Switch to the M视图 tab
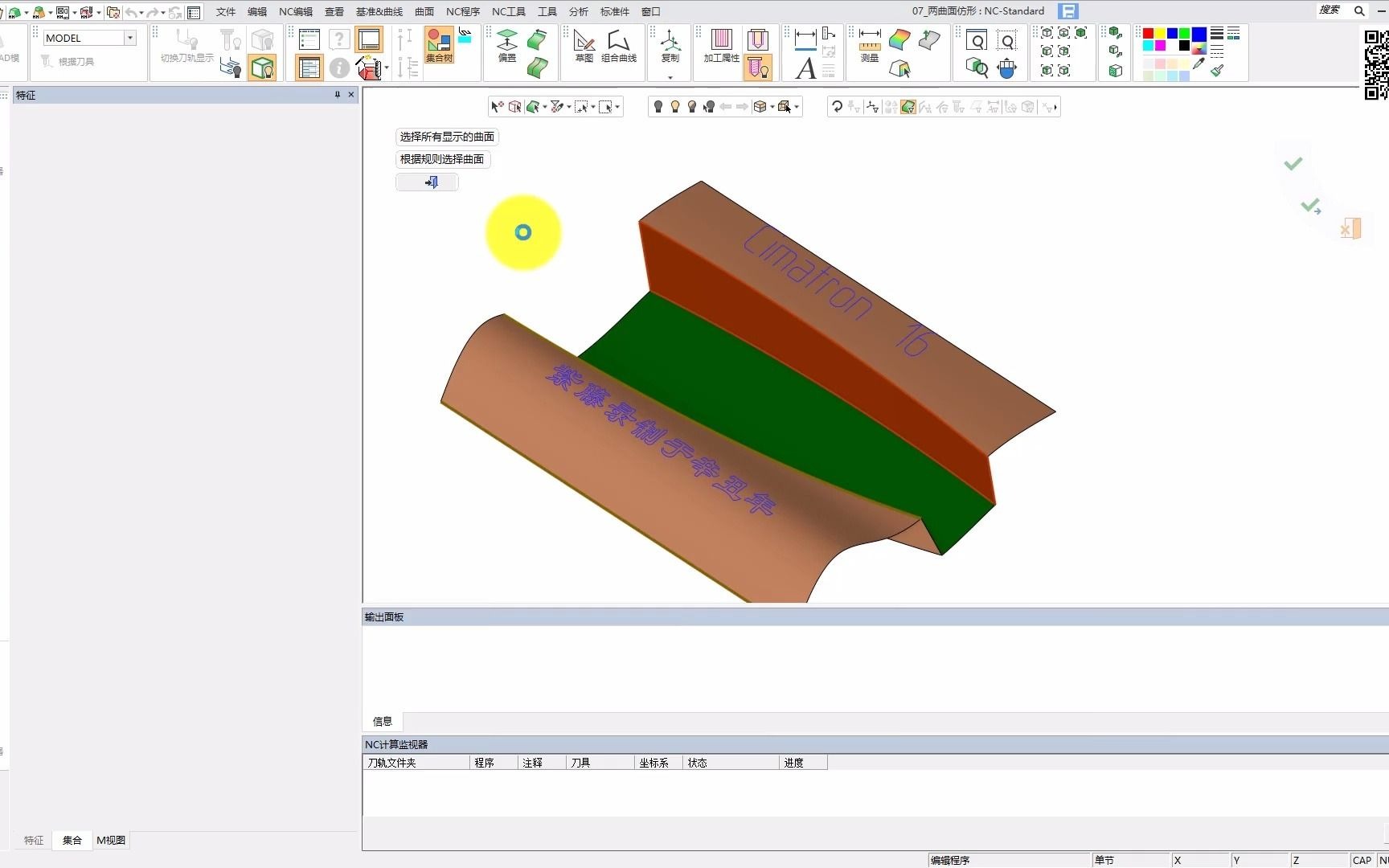1389x868 pixels. (111, 840)
